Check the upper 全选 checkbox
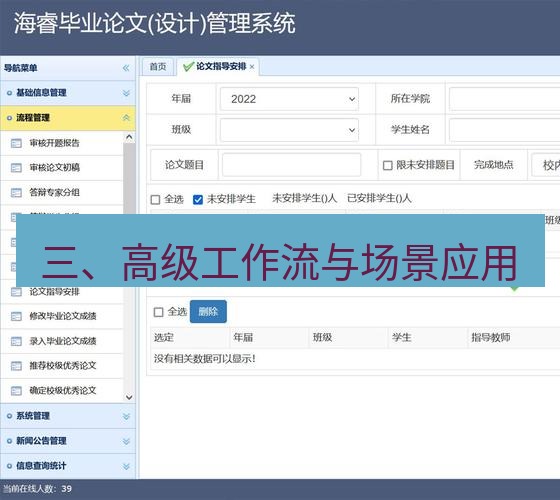 pos(155,199)
